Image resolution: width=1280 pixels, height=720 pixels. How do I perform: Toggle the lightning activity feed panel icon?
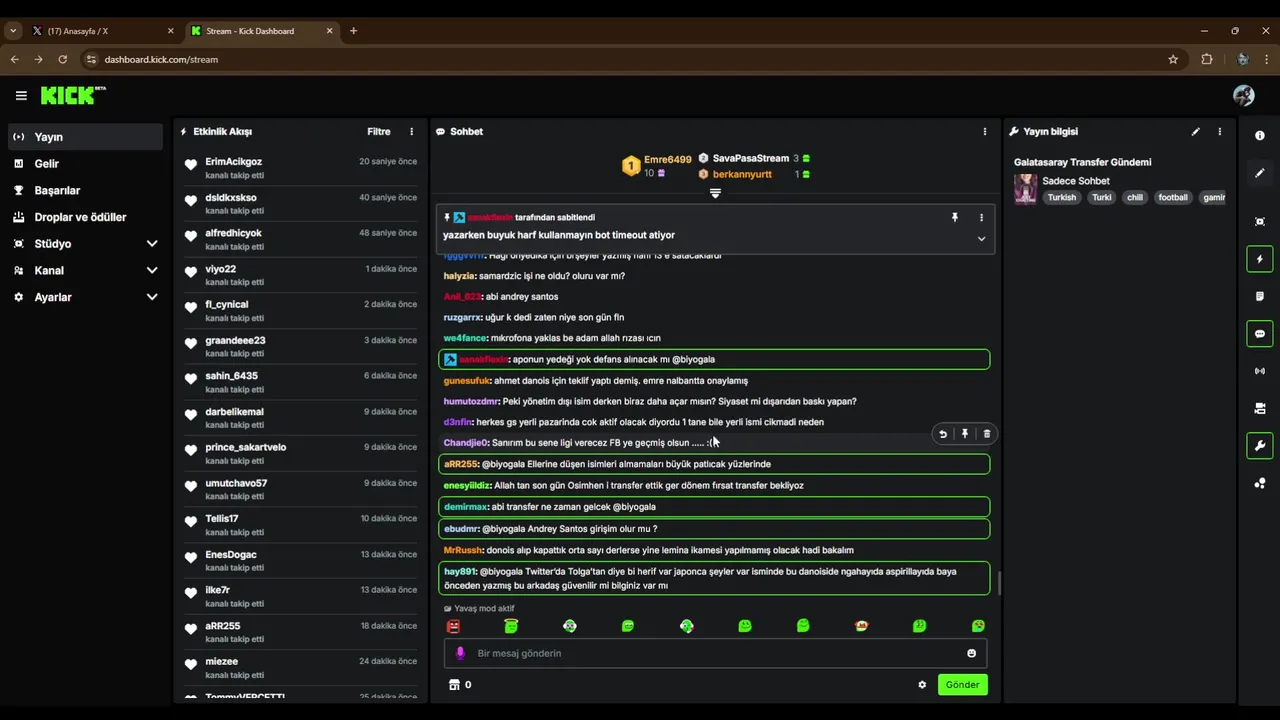pyautogui.click(x=1260, y=259)
